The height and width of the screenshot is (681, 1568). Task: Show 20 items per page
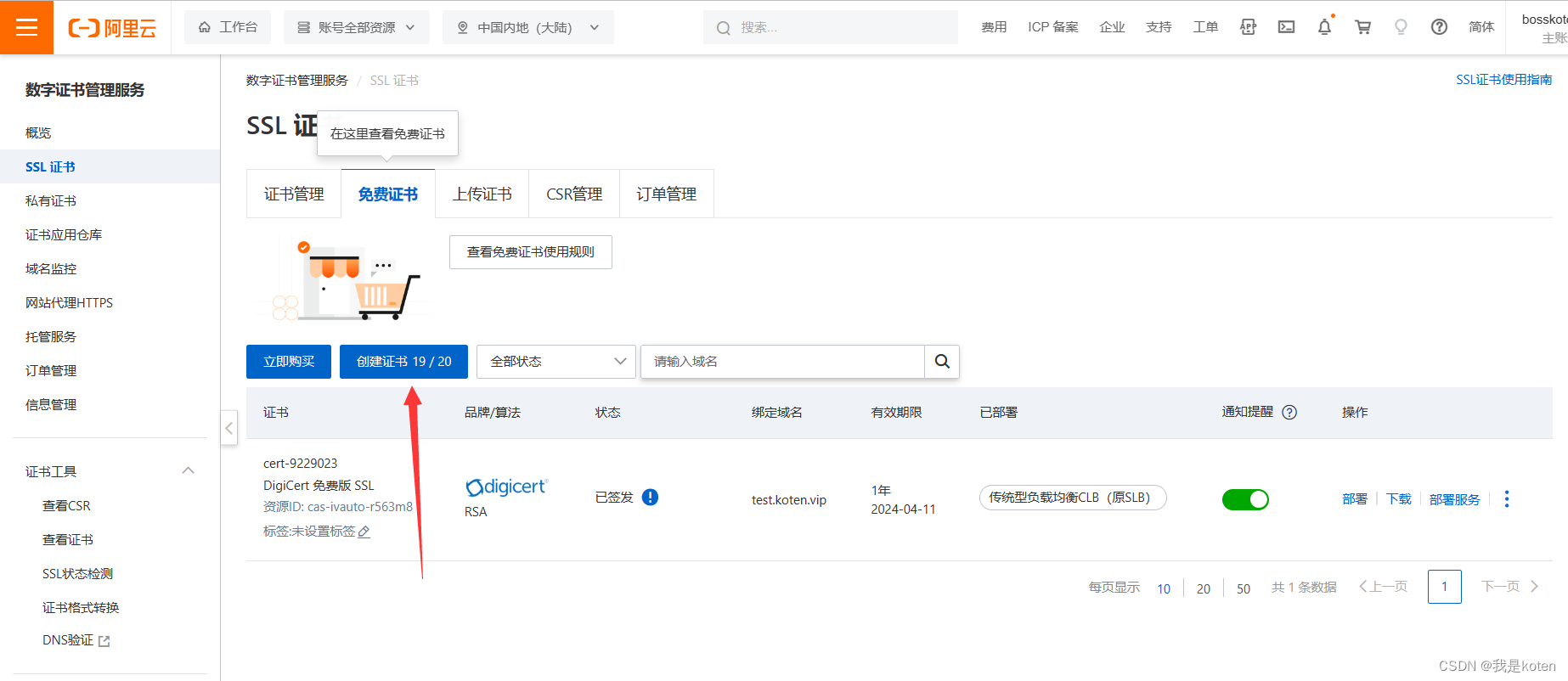coord(1204,588)
